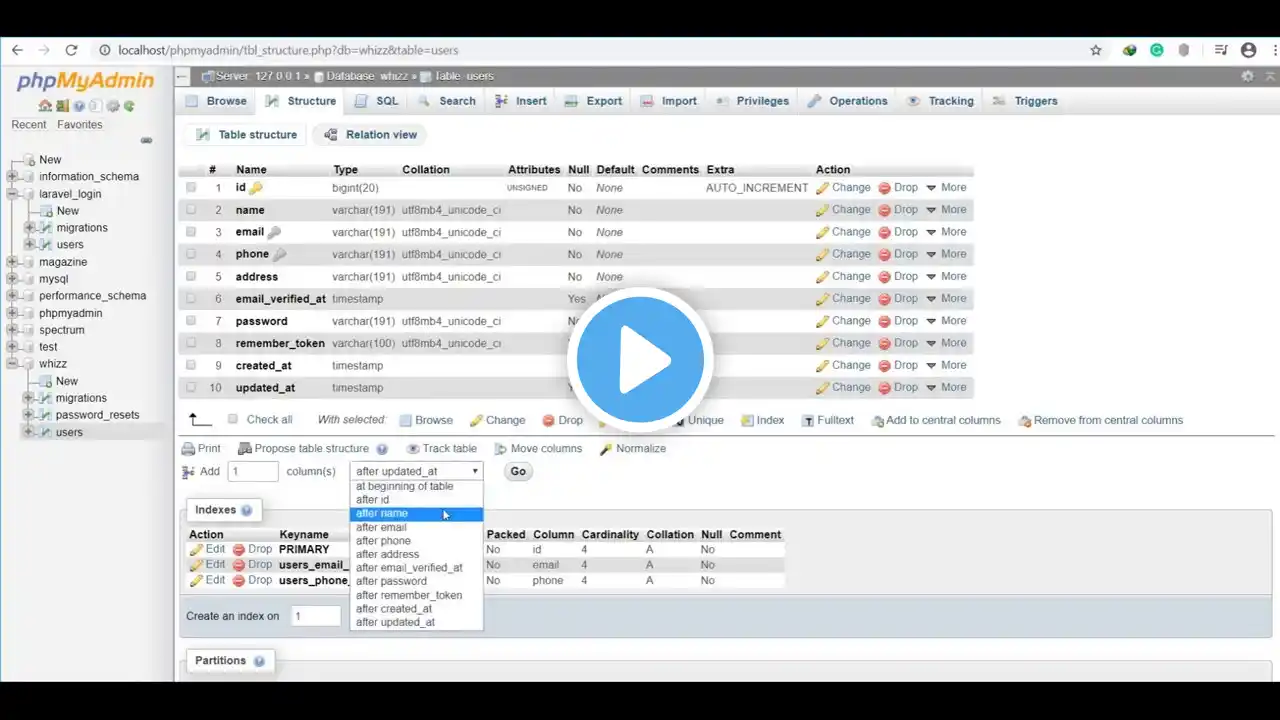1280x720 pixels.
Task: Open the Favorites link in the sidebar
Action: coord(80,125)
